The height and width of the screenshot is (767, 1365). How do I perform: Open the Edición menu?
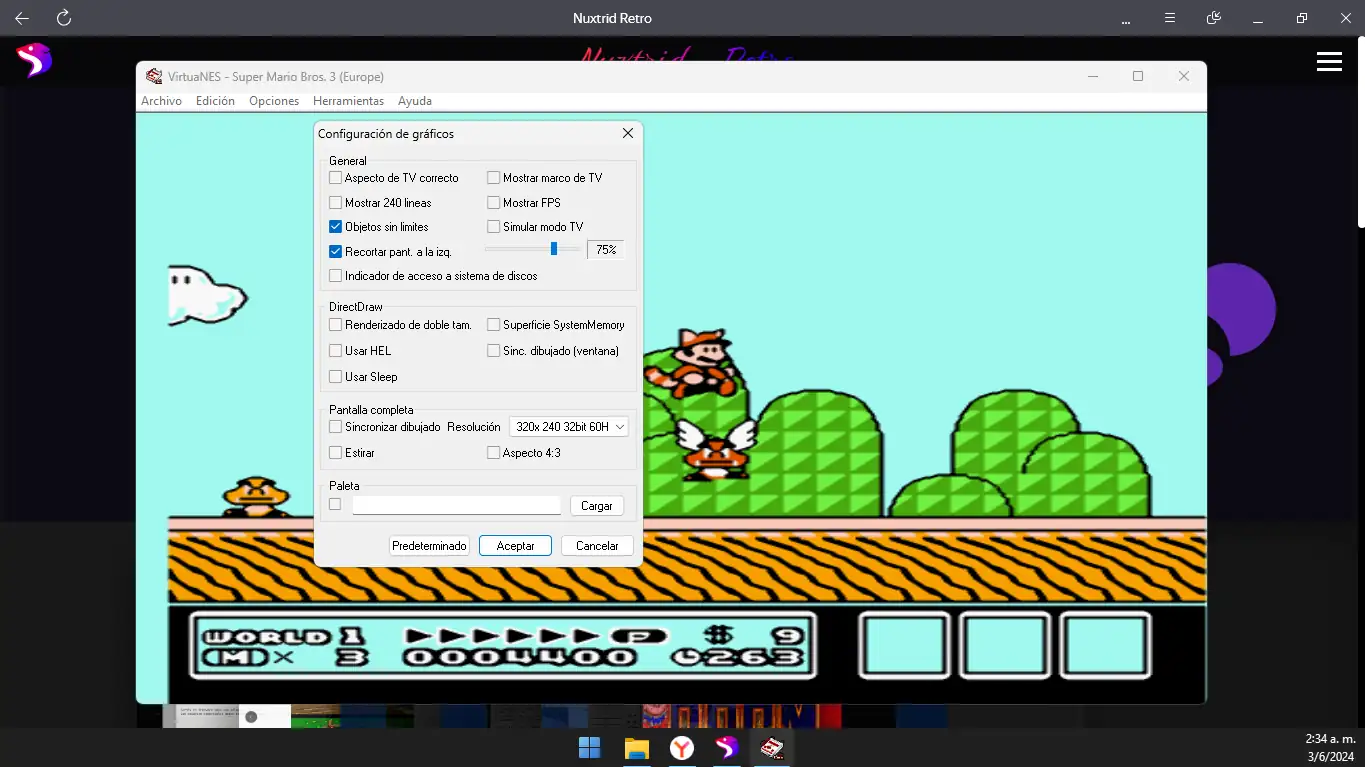click(215, 101)
